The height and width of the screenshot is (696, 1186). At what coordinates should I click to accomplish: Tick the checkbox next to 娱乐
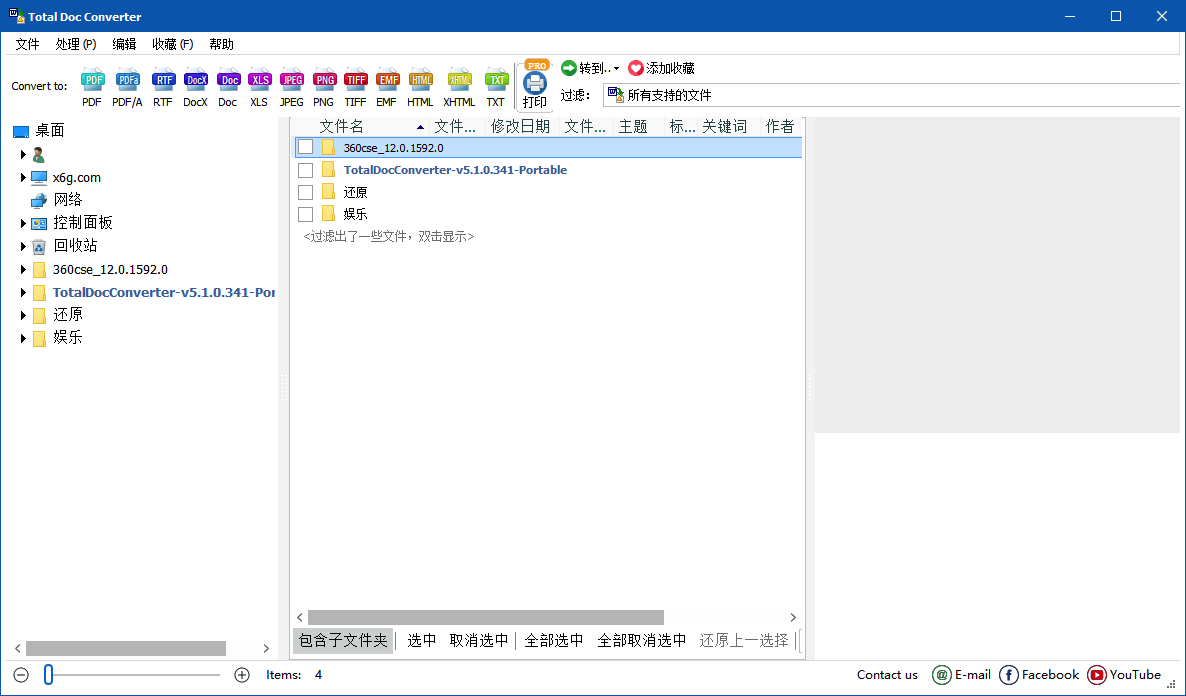pyautogui.click(x=305, y=213)
